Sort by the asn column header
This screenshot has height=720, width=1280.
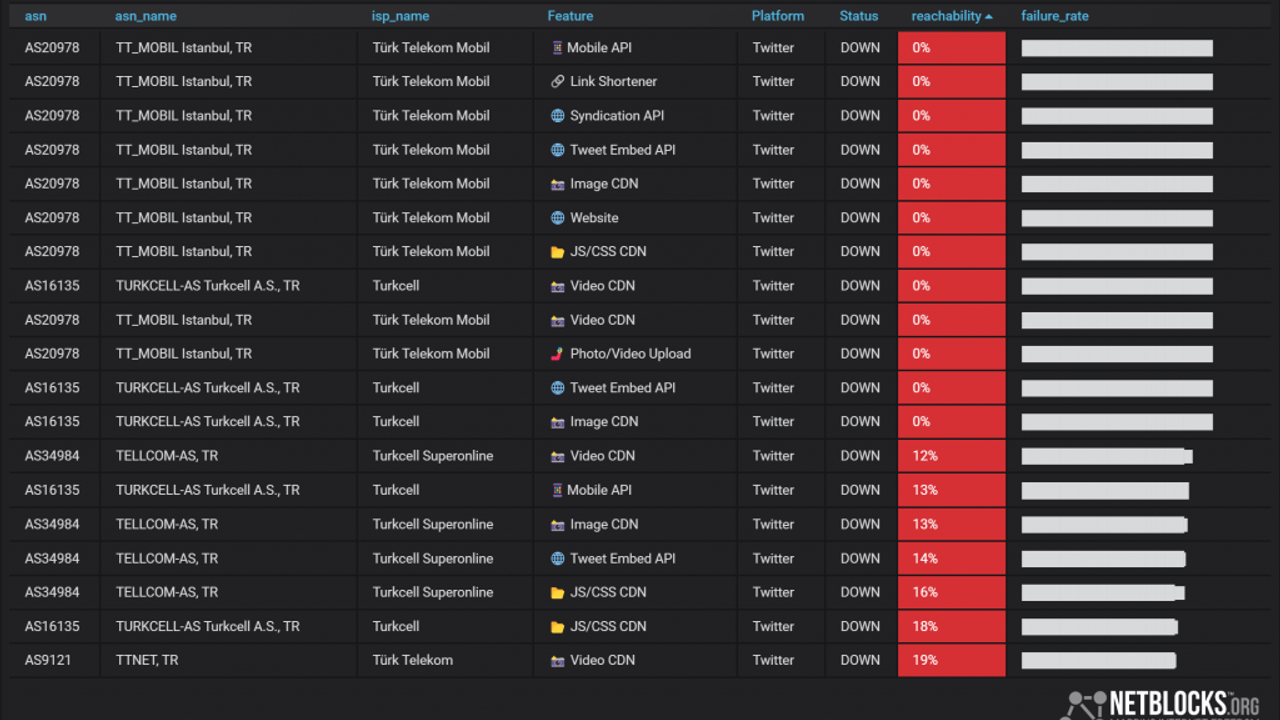[x=36, y=16]
